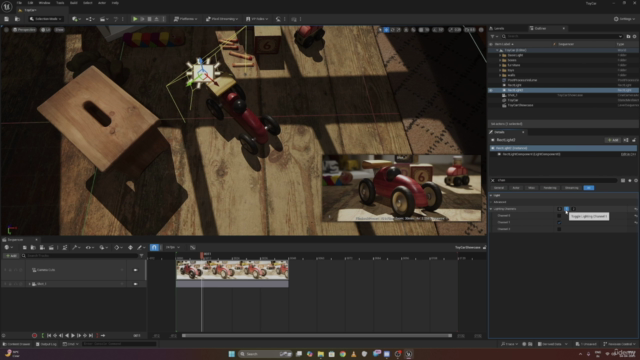Check the Channel 0 checkbox
The image size is (640, 360).
(559, 216)
